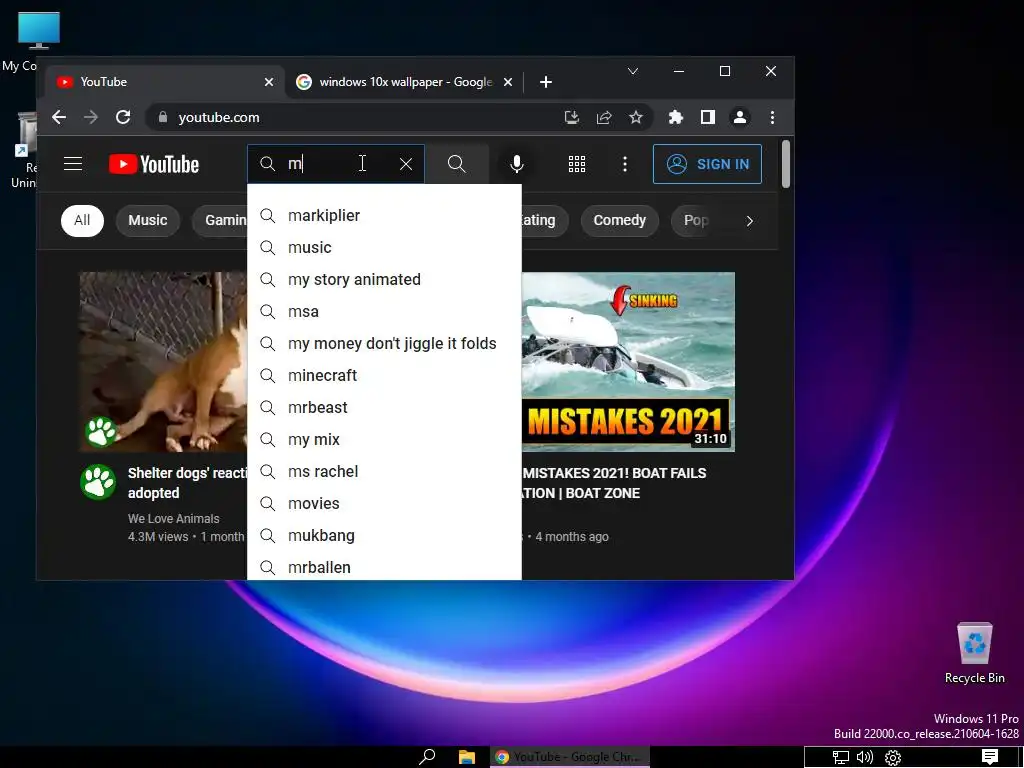Open the YouTube apps grid
This screenshot has height=768, width=1024.
click(577, 164)
